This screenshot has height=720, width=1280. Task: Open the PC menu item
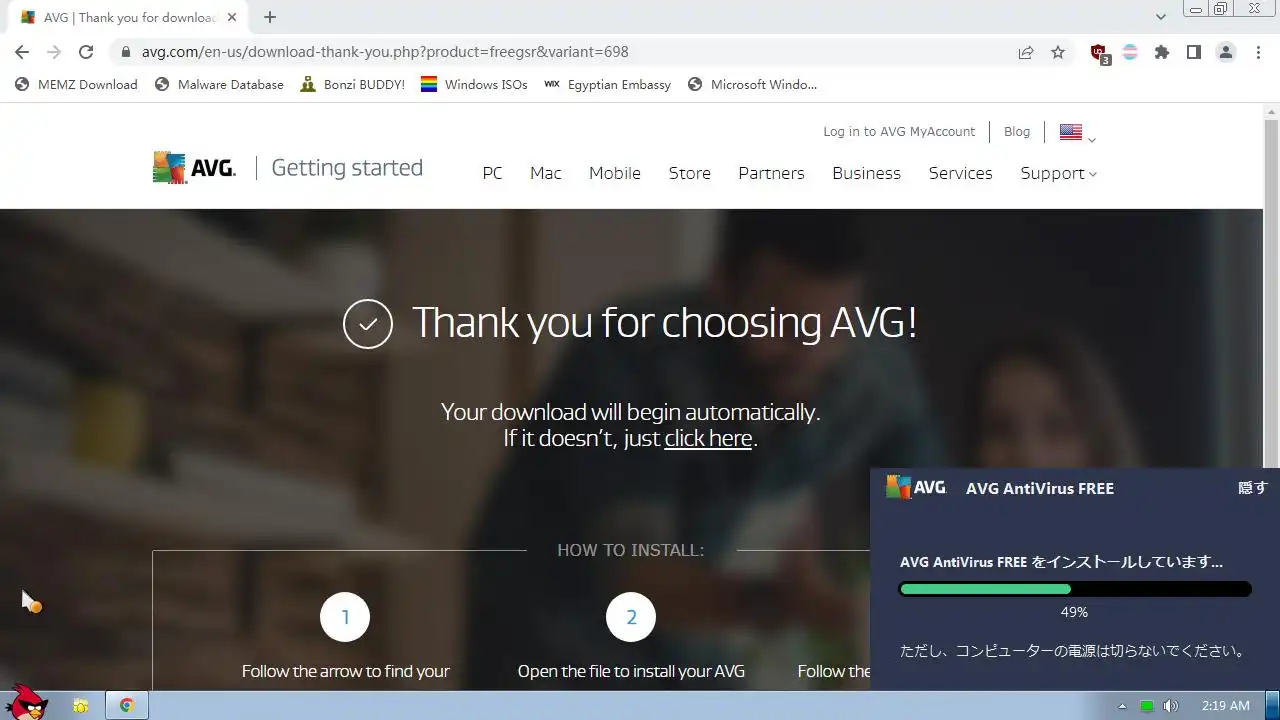492,173
